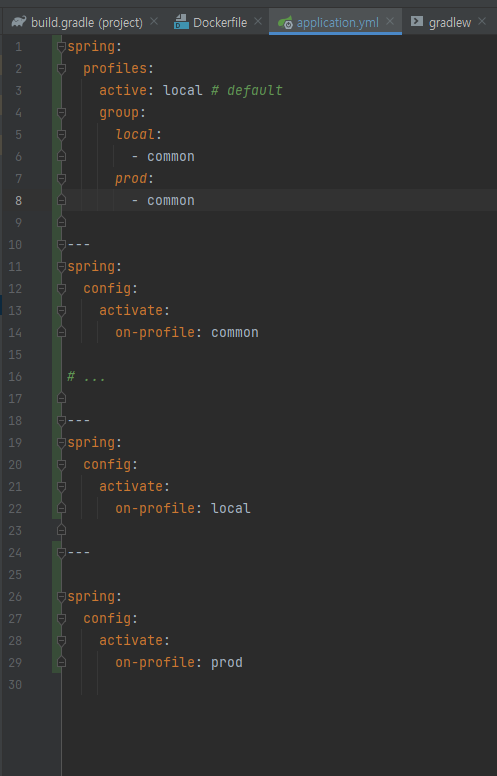Screen dimensions: 497x776
Task: Place cursor on 'on-profile: common' value
Action: 235,333
